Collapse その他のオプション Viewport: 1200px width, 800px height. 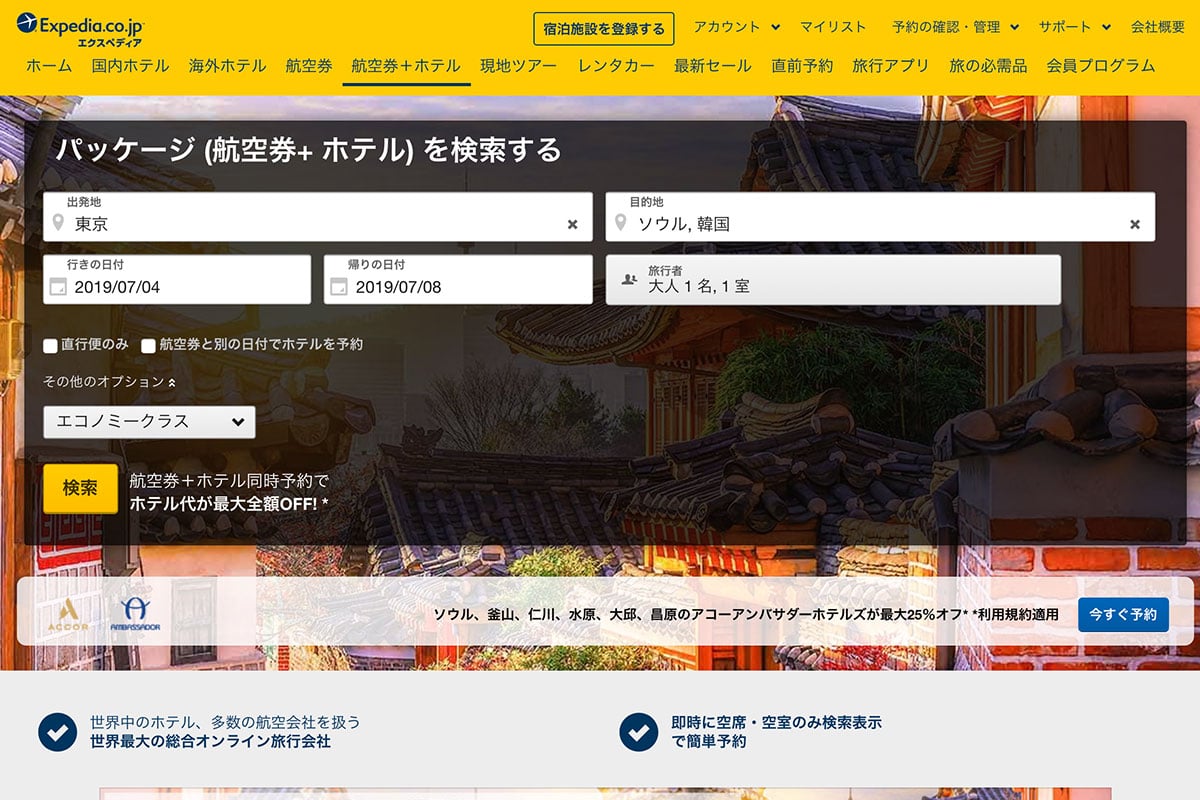[110, 382]
